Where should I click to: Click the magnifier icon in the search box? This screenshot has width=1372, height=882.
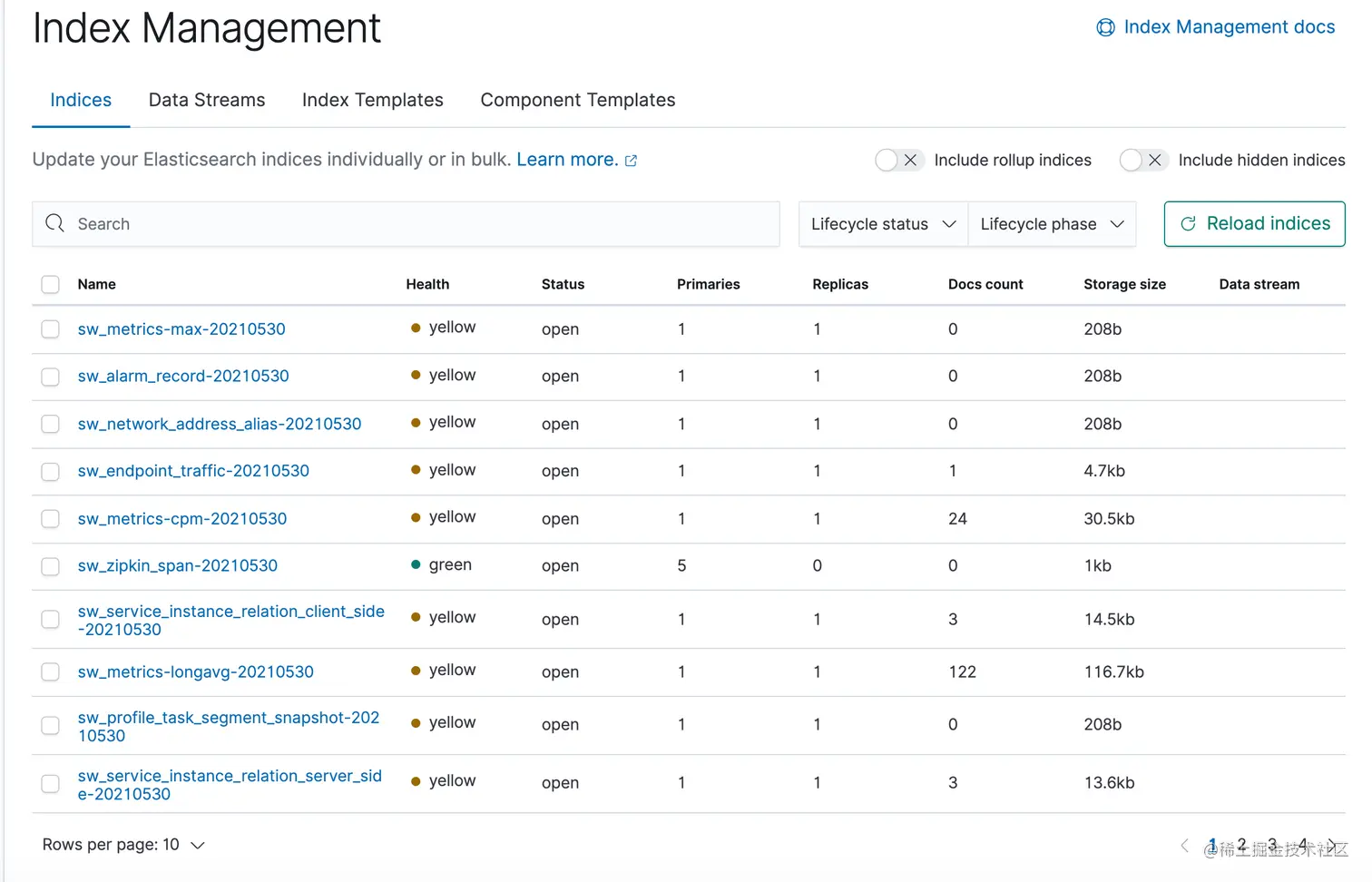tap(55, 223)
